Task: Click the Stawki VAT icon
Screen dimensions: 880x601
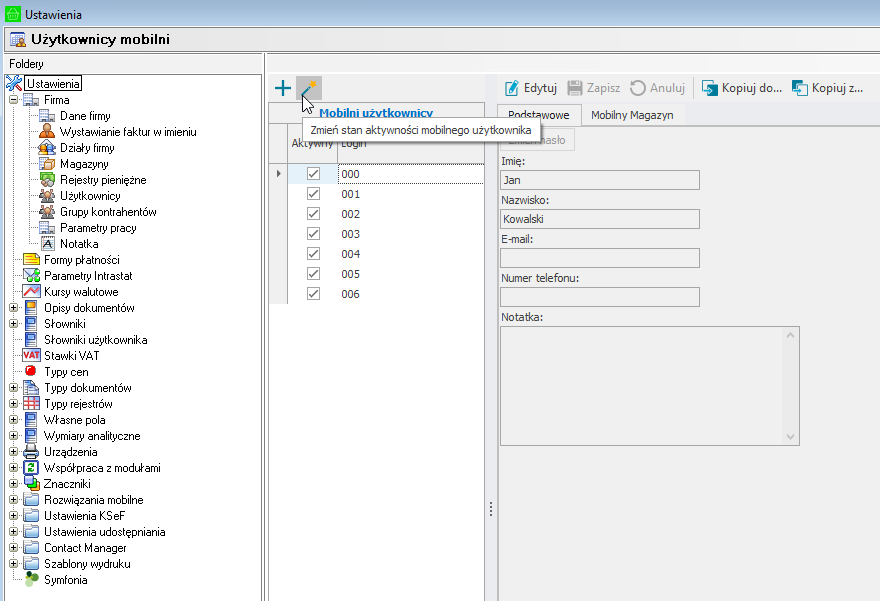Action: point(31,356)
